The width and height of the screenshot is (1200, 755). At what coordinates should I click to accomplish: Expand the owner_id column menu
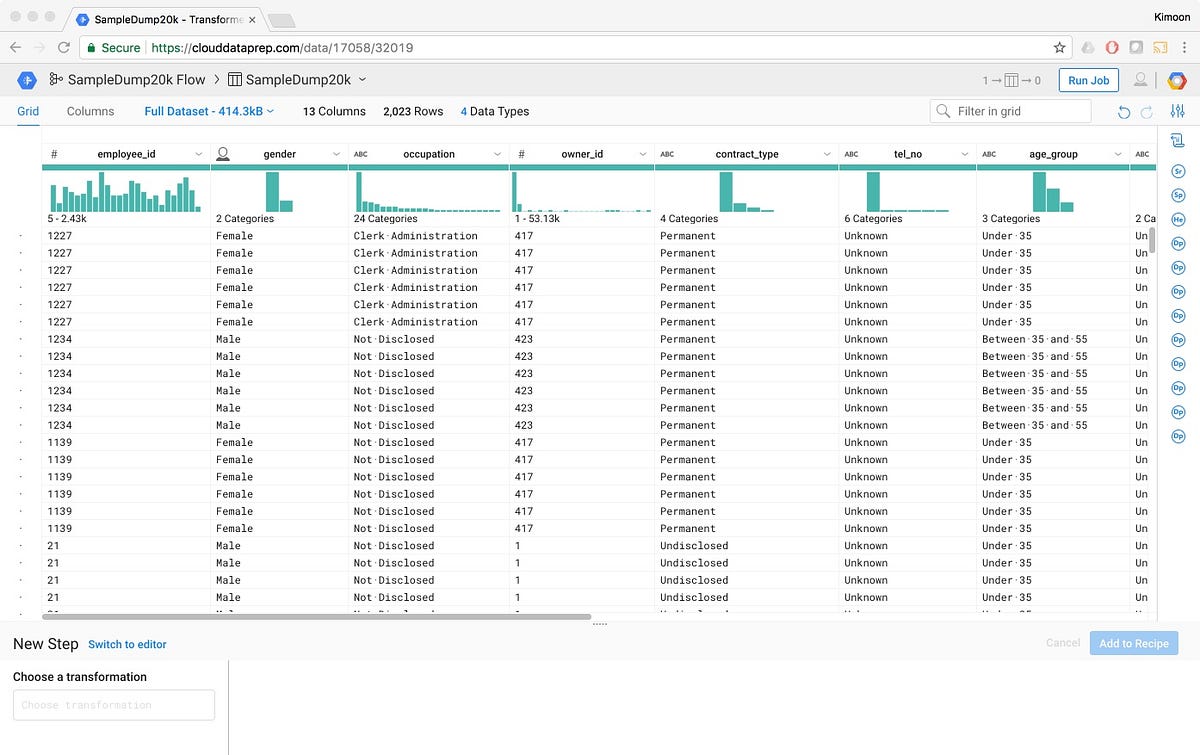point(642,154)
